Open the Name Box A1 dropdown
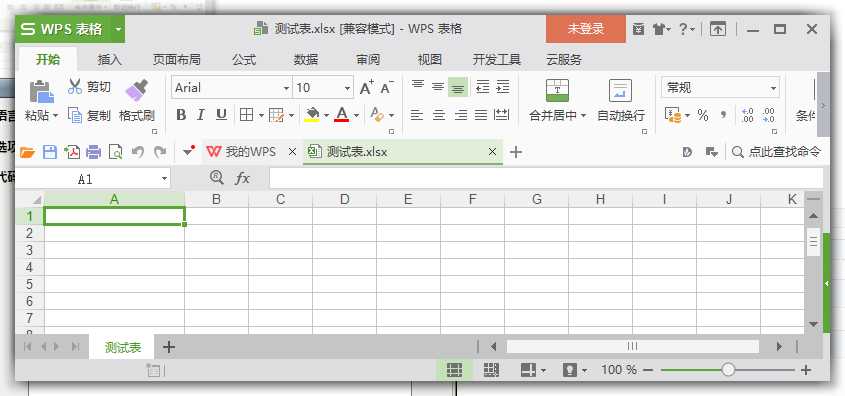Image resolution: width=845 pixels, height=396 pixels. [164, 179]
